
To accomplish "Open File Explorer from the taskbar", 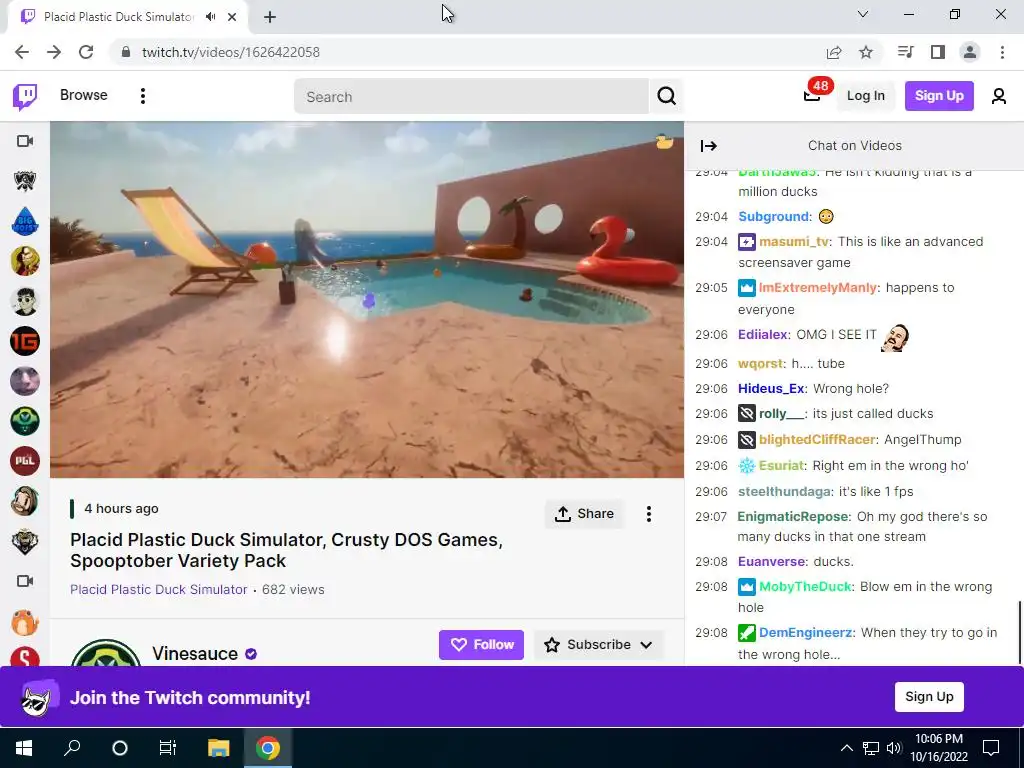I will 219,748.
